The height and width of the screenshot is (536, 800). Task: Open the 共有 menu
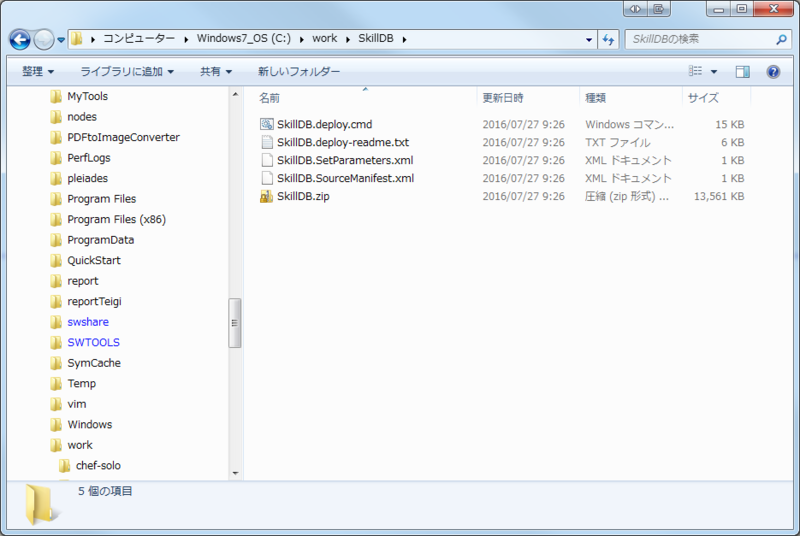pos(216,71)
